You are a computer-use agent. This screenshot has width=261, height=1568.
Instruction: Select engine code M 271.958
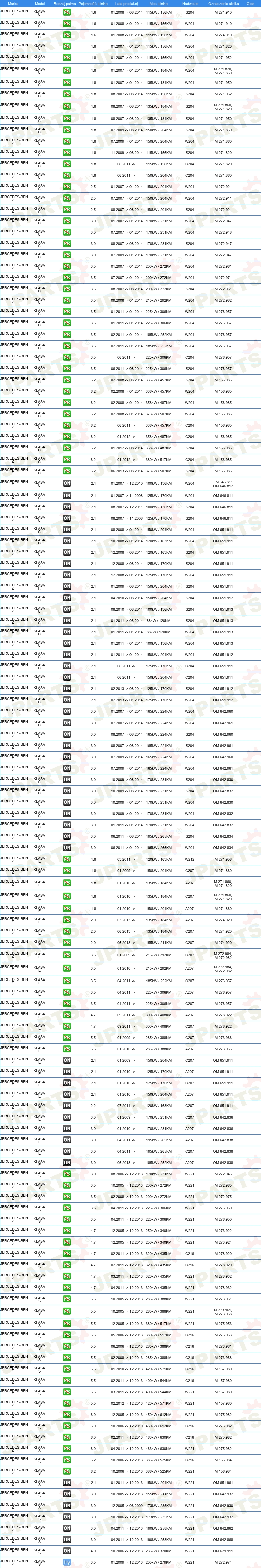tap(223, 860)
